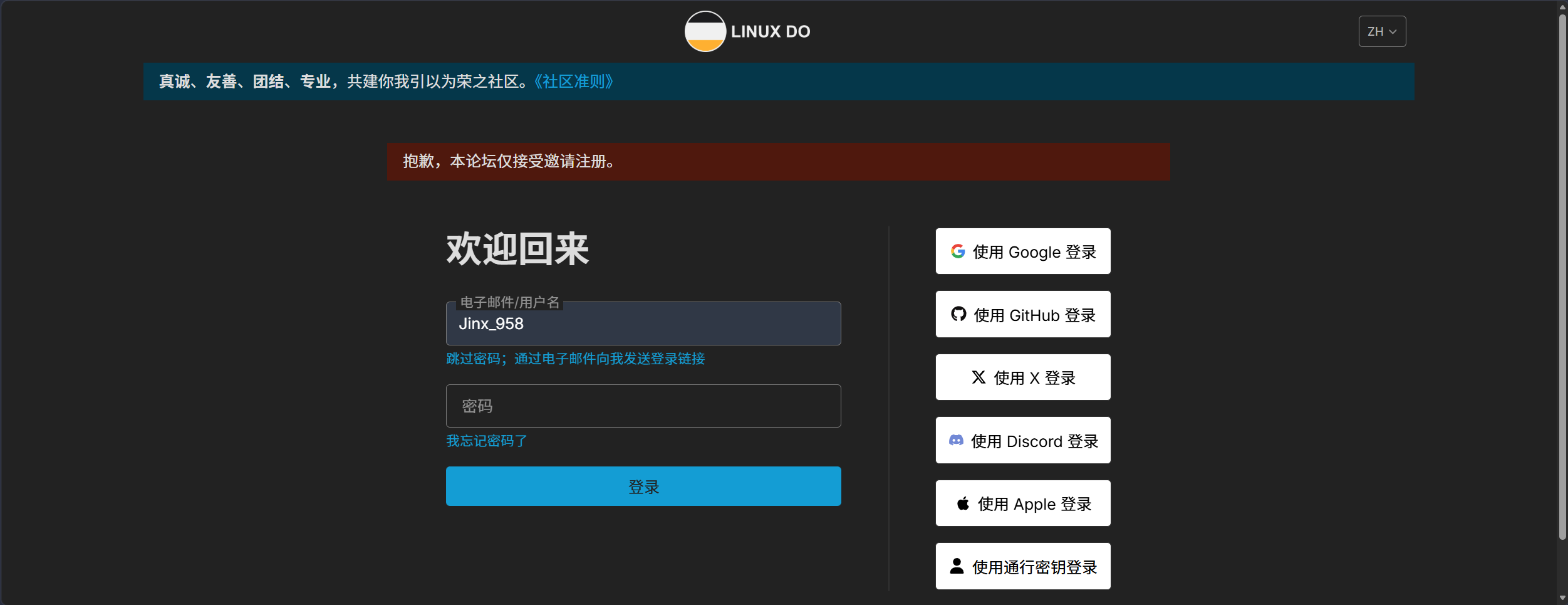
Task: Click the page's vertical scrollbar thumb
Action: [1562, 276]
